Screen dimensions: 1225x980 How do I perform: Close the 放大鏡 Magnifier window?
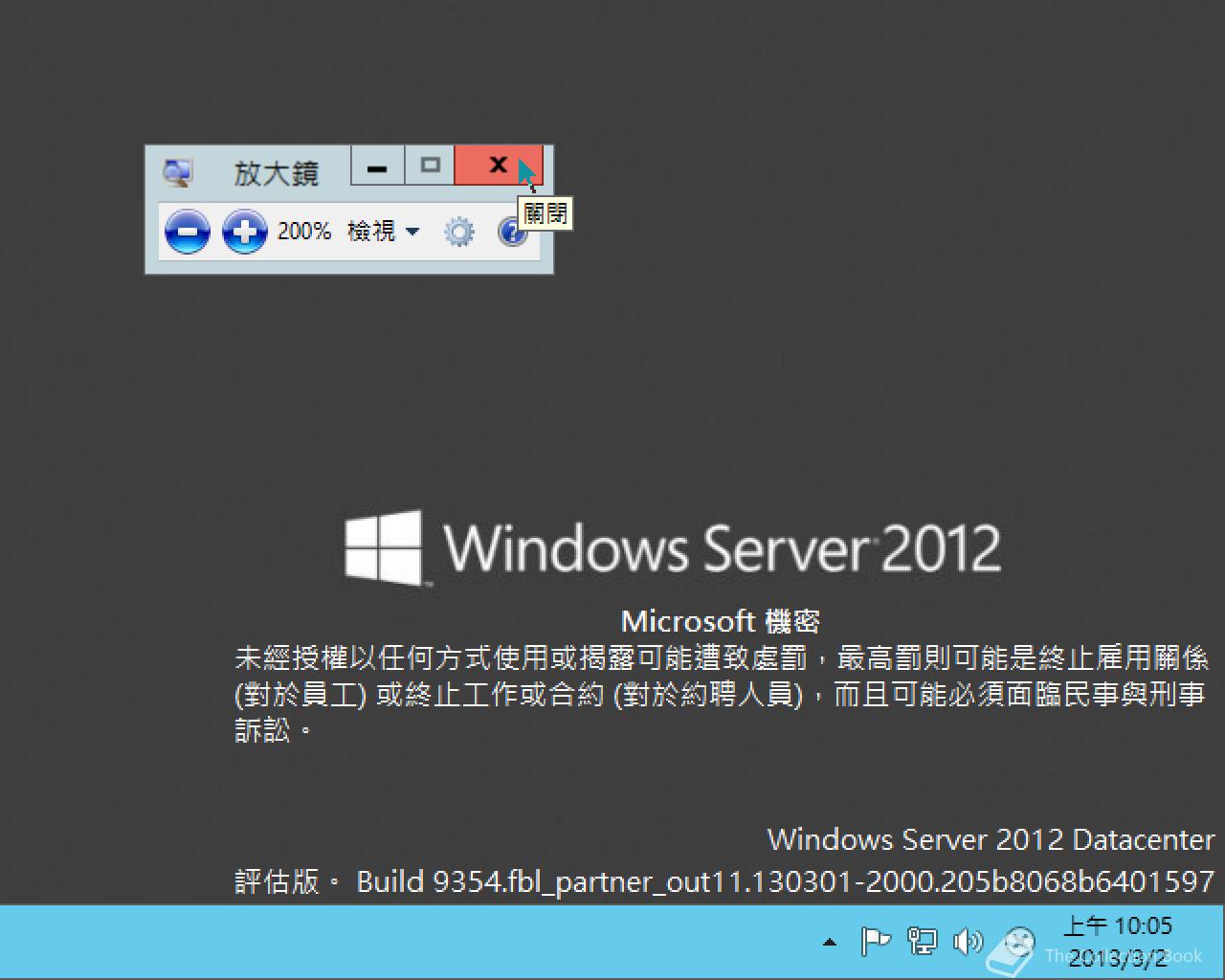(499, 165)
